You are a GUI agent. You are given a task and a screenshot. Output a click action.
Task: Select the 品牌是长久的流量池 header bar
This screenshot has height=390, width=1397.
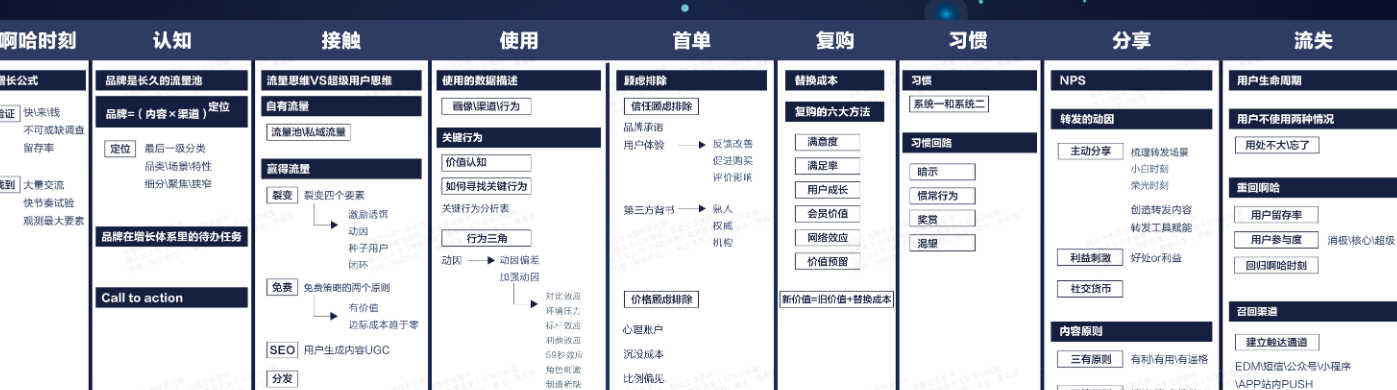(x=172, y=80)
